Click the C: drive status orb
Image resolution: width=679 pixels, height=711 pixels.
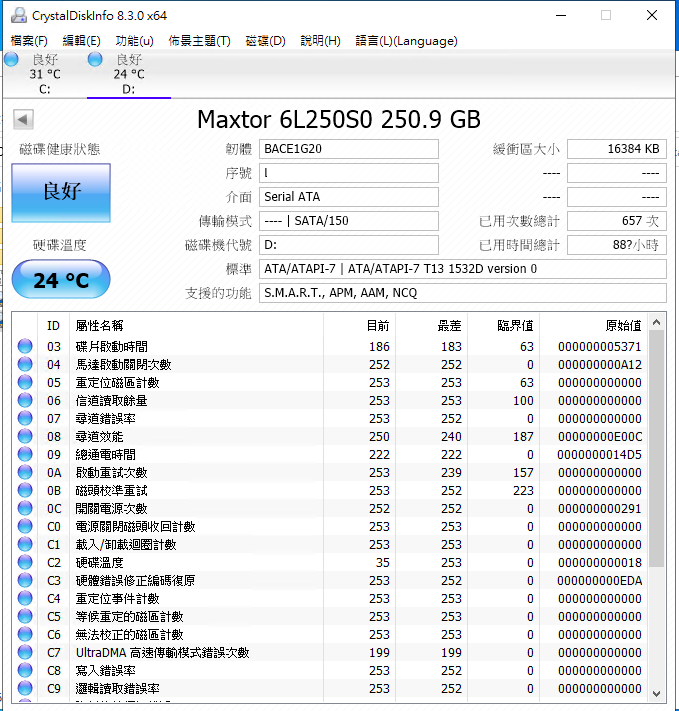pyautogui.click(x=11, y=59)
